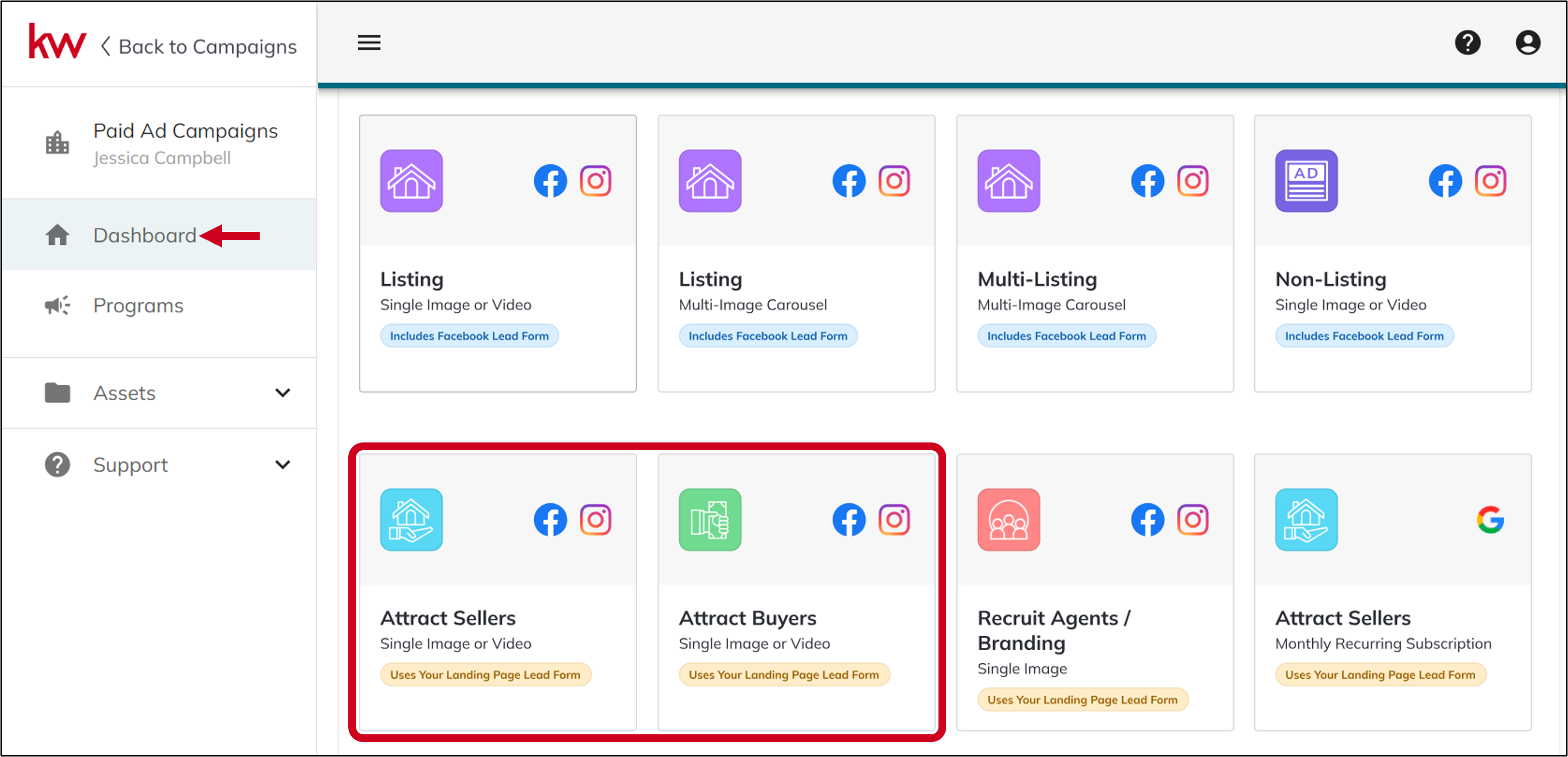
Task: Click Facebook icon on Attract Buyers card
Action: coord(849,519)
